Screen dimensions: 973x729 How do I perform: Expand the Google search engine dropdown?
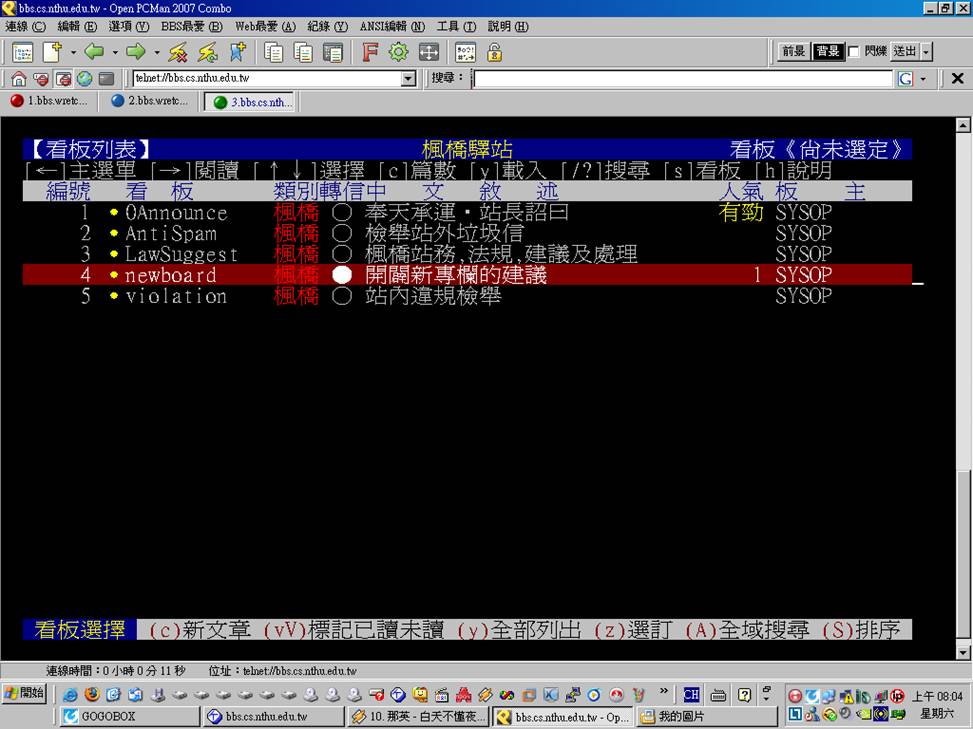922,78
